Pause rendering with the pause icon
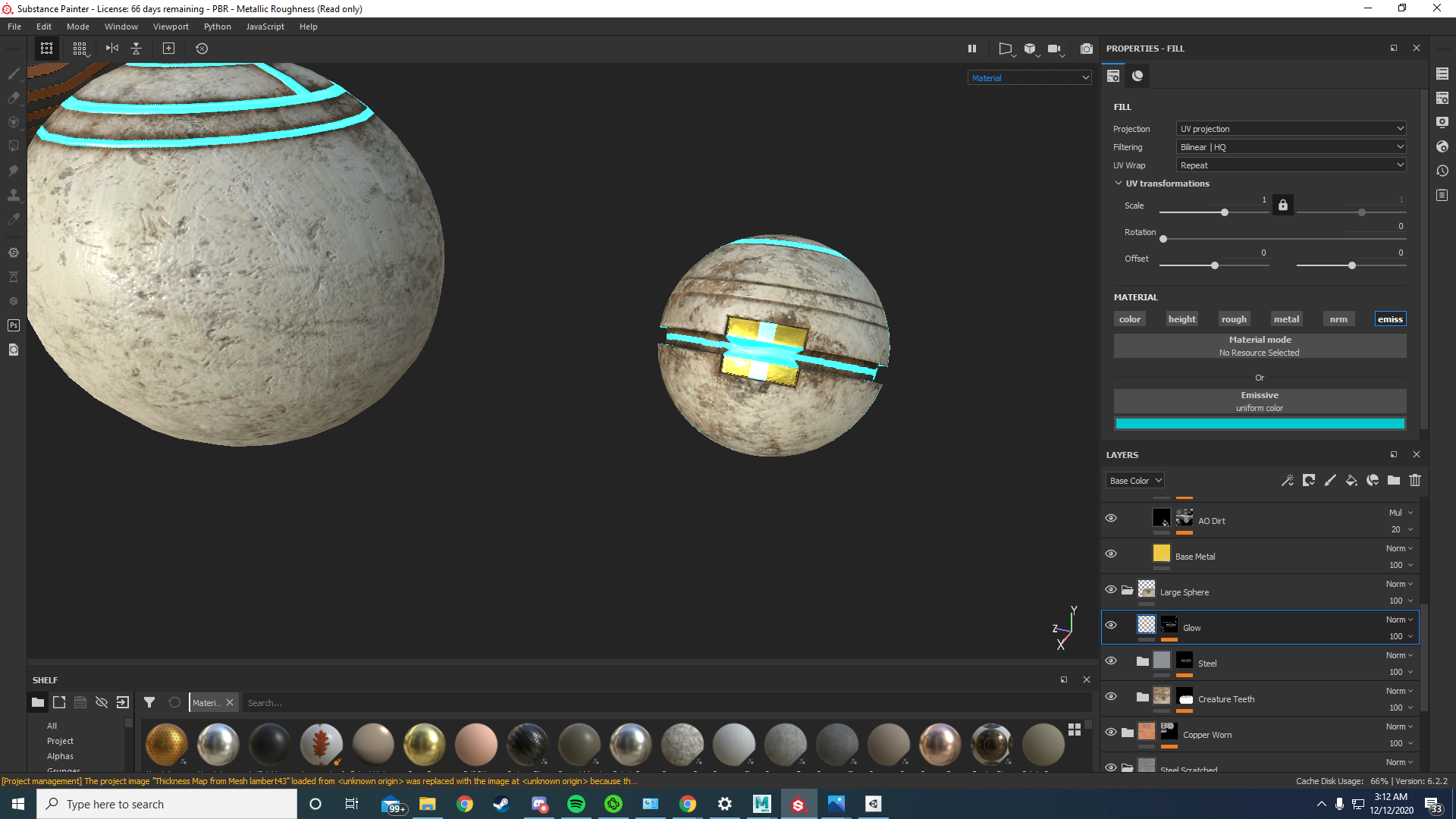This screenshot has width=1456, height=819. 971,49
